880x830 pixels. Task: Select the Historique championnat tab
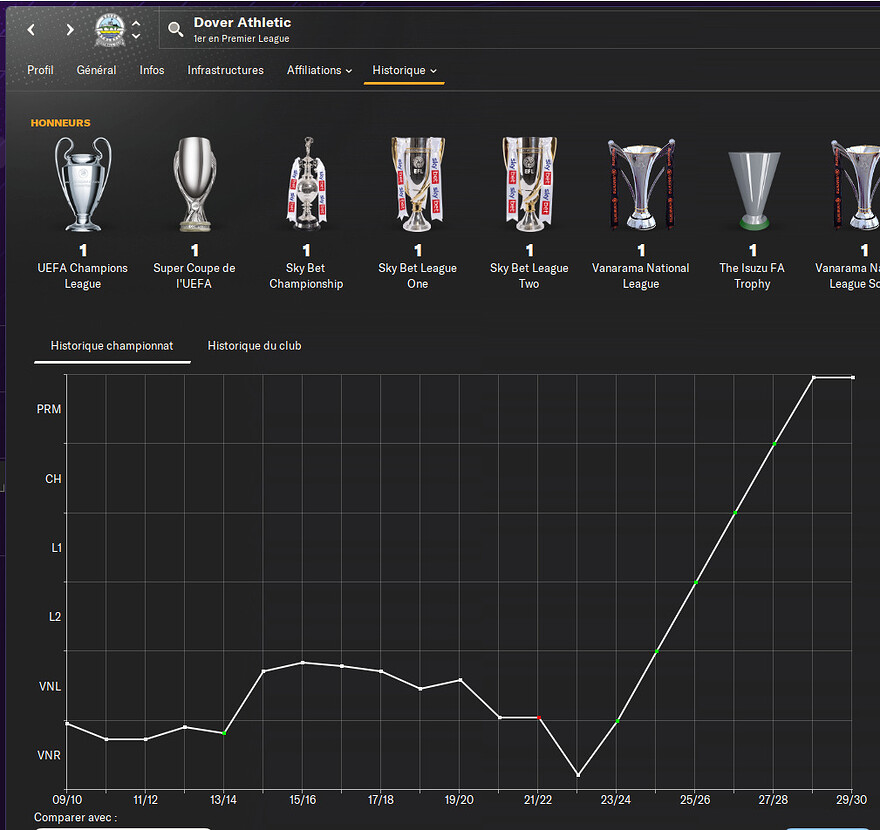(112, 346)
